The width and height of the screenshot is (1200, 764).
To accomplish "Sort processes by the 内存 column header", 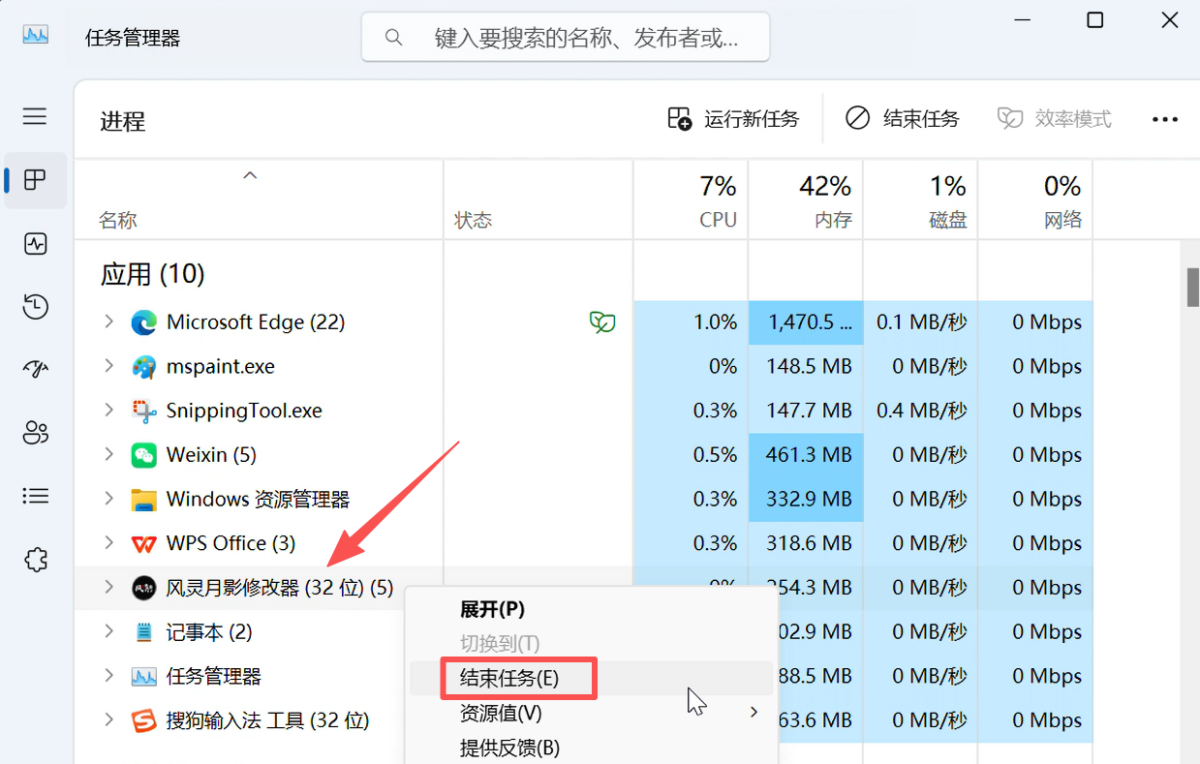I will coord(806,200).
